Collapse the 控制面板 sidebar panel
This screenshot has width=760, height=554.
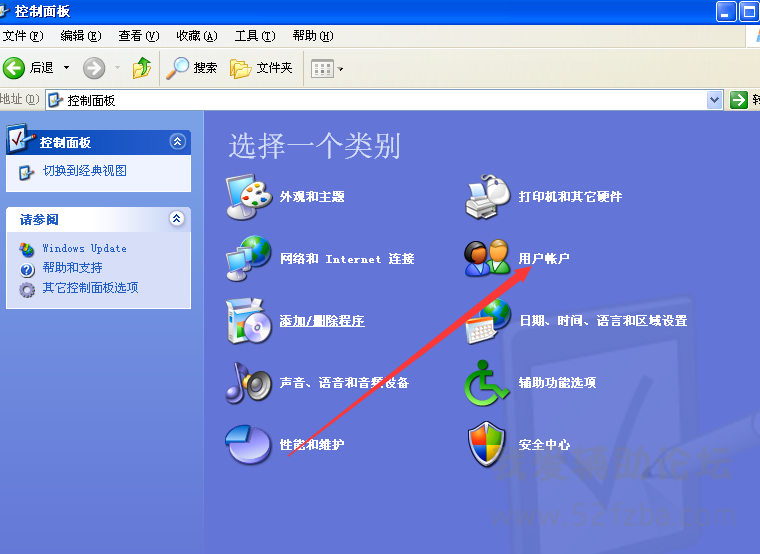click(x=178, y=142)
